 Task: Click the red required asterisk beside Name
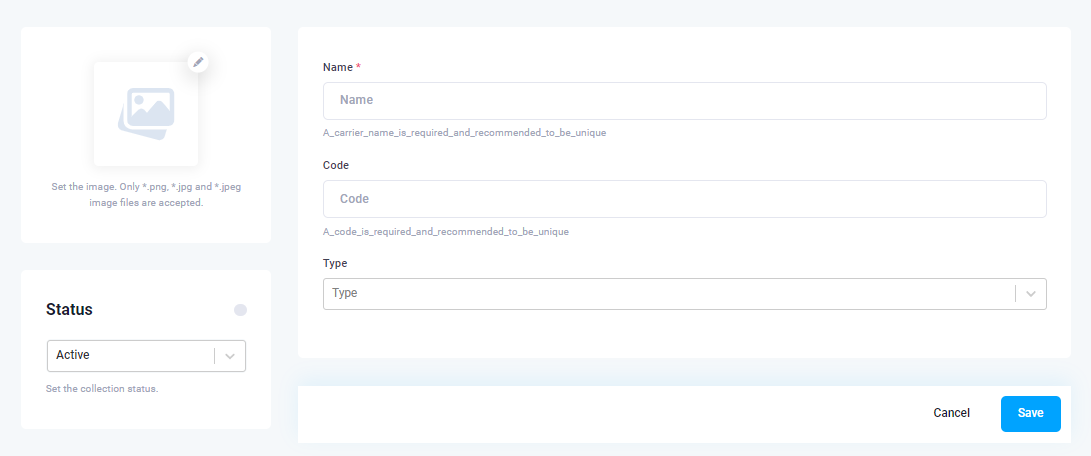(x=358, y=67)
